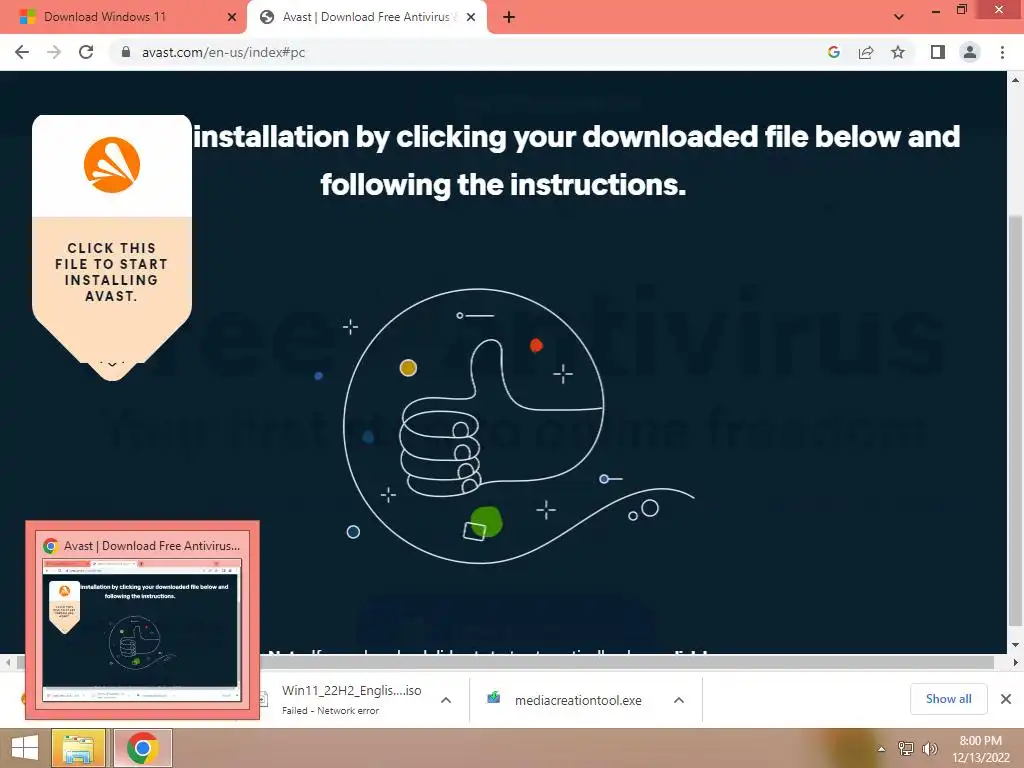Close the Avast tab
This screenshot has width=1024, height=768.
point(471,17)
